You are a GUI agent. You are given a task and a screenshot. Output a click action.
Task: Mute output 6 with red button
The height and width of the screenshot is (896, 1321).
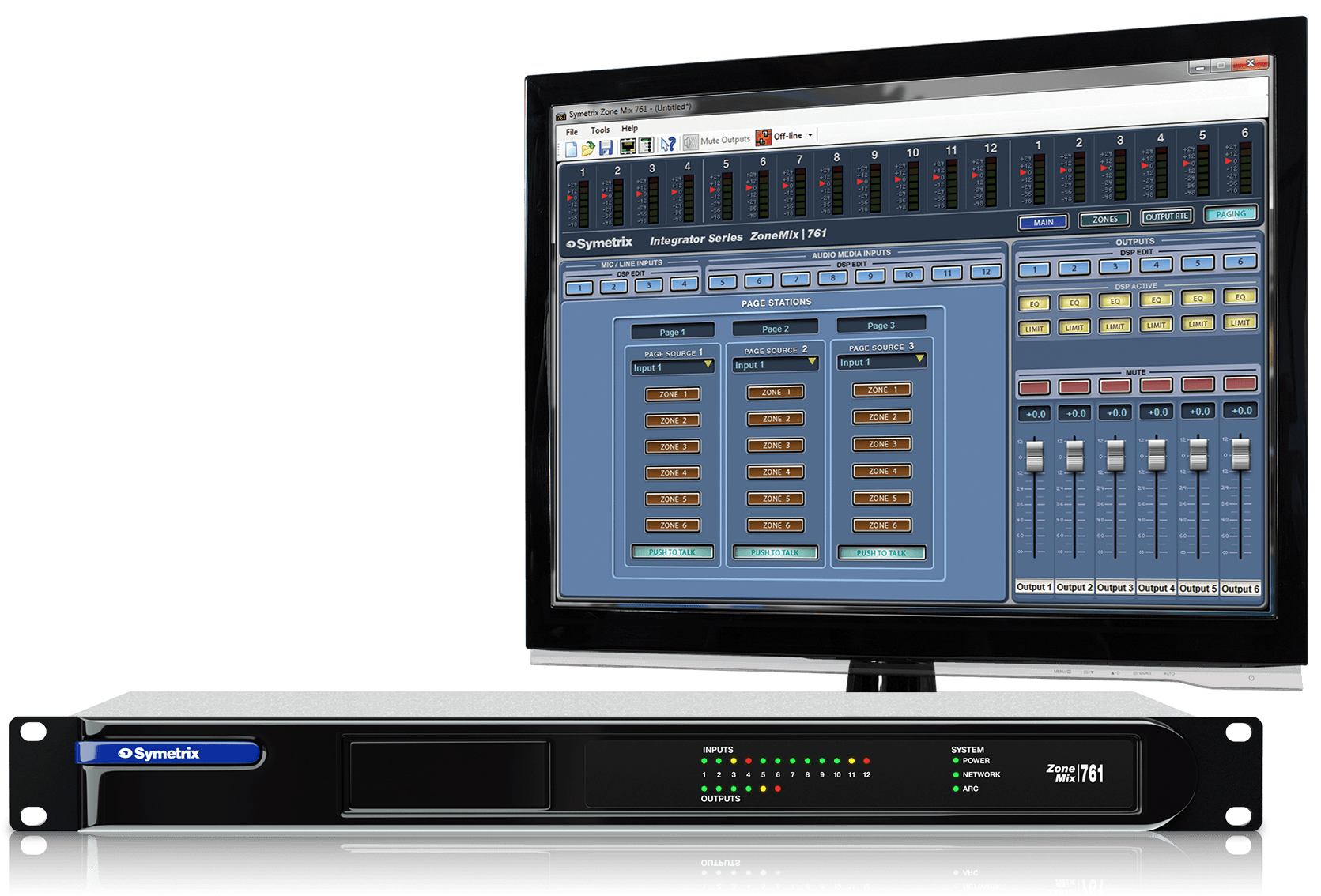click(1240, 383)
